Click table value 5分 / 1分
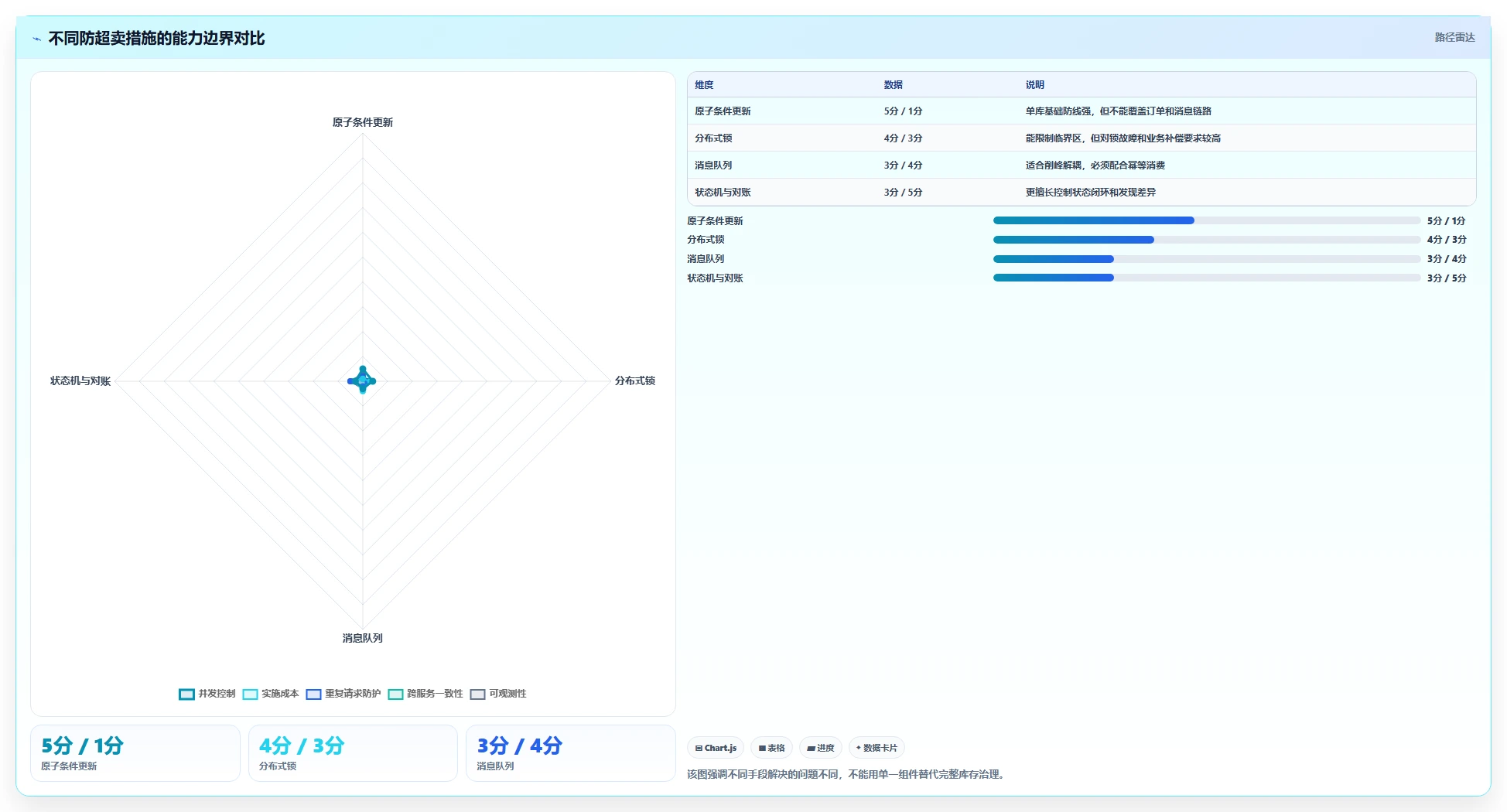The width and height of the screenshot is (1507, 812). (x=904, y=111)
